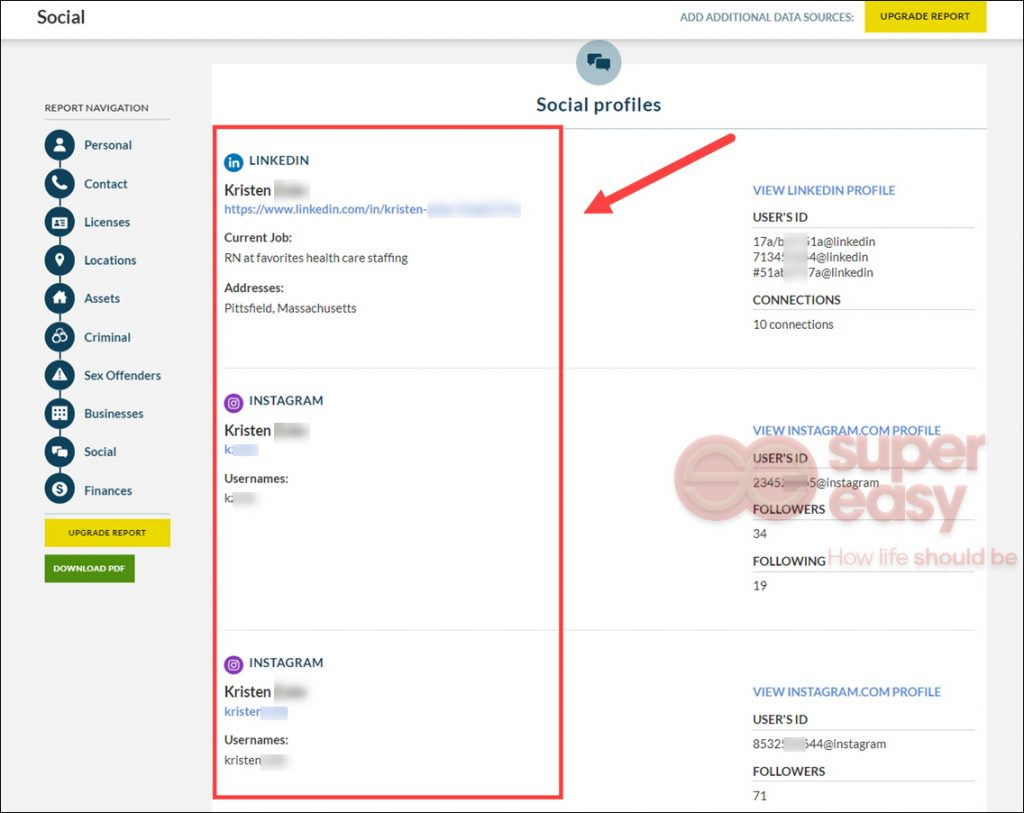
Task: Click the 'CONNECTIONS' label
Action: pos(796,300)
